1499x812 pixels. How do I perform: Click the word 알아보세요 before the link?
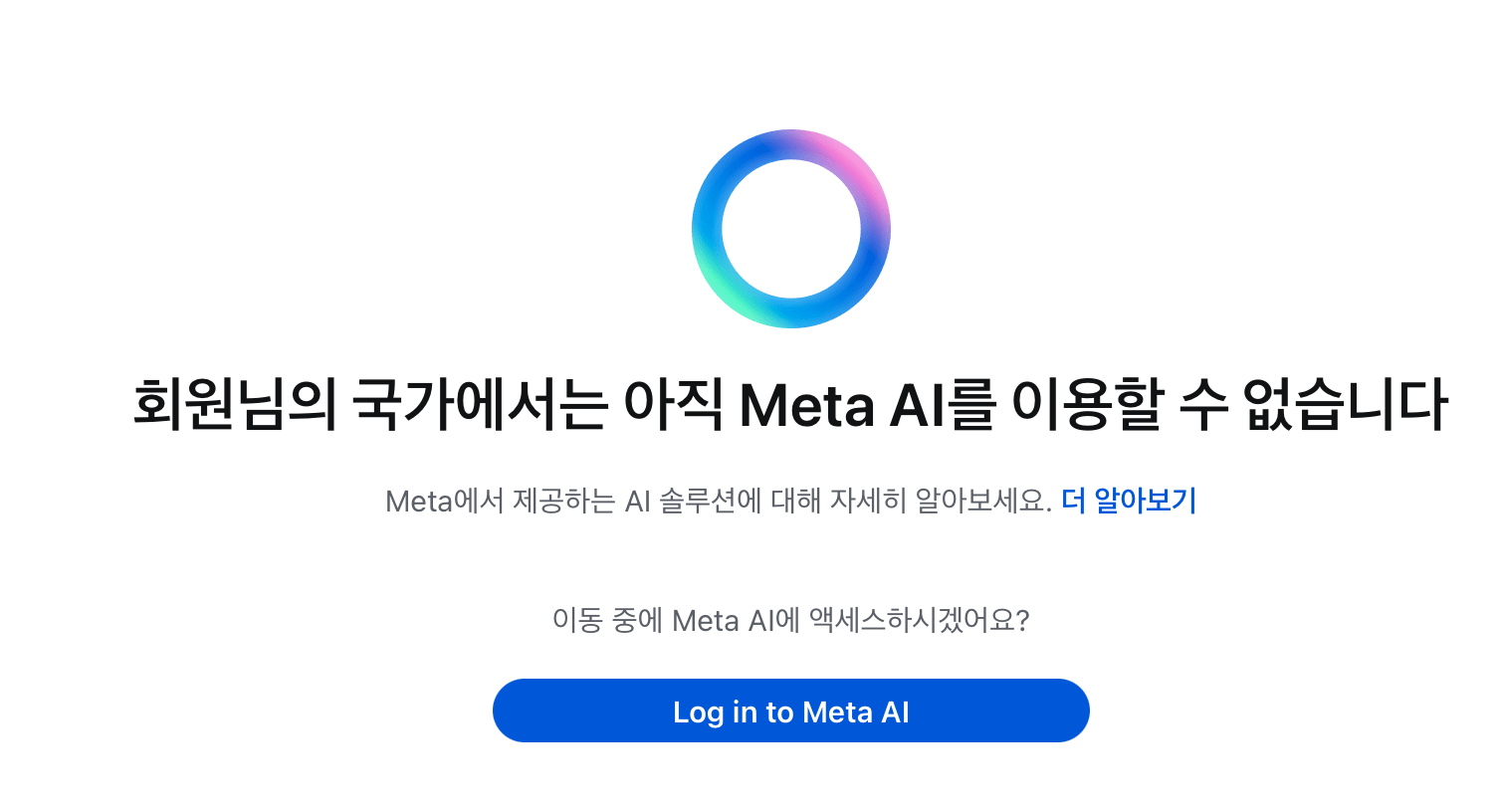coord(978,501)
